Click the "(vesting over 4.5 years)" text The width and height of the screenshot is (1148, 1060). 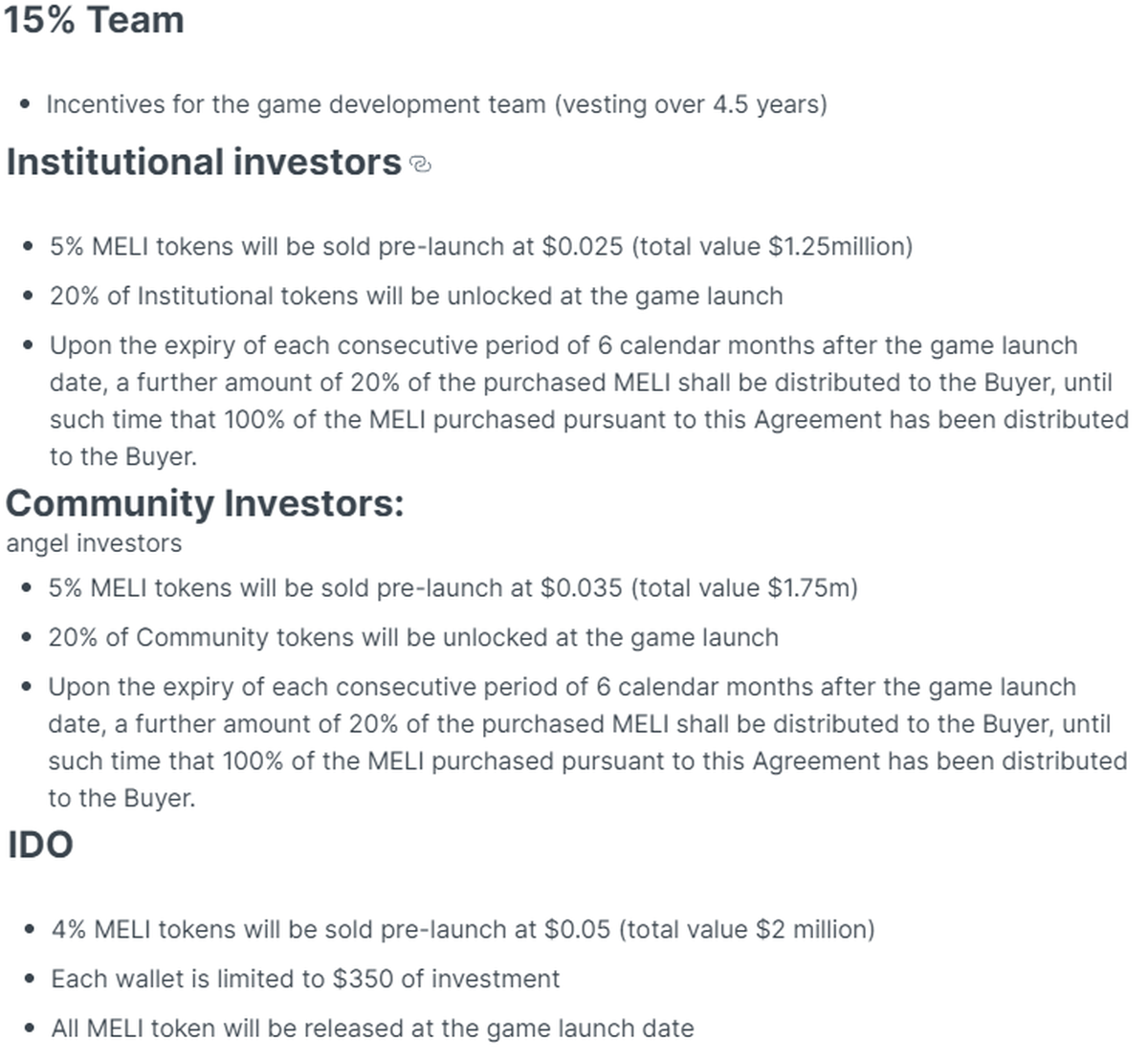coord(691,103)
